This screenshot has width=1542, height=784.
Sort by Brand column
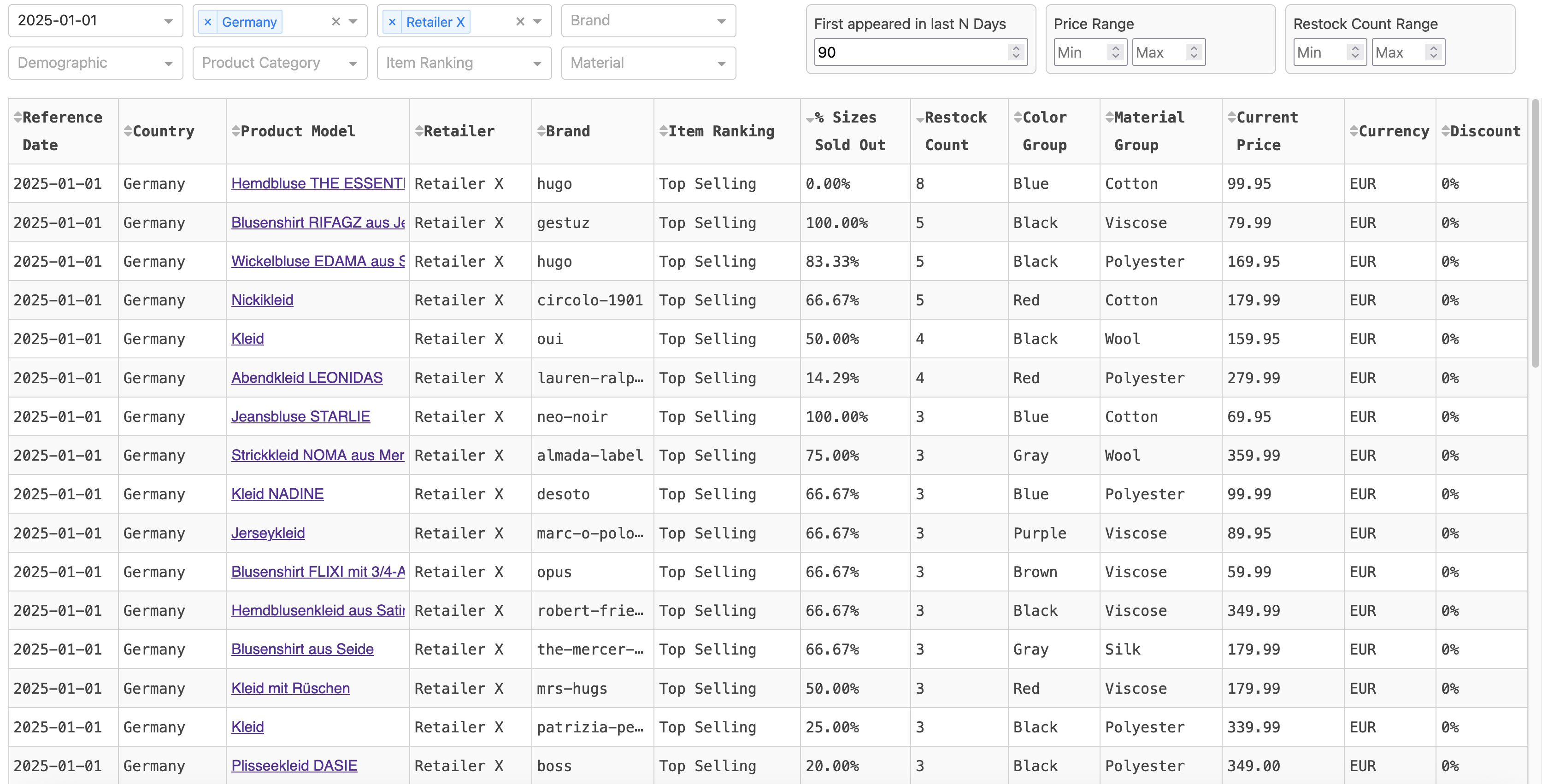tap(541, 131)
